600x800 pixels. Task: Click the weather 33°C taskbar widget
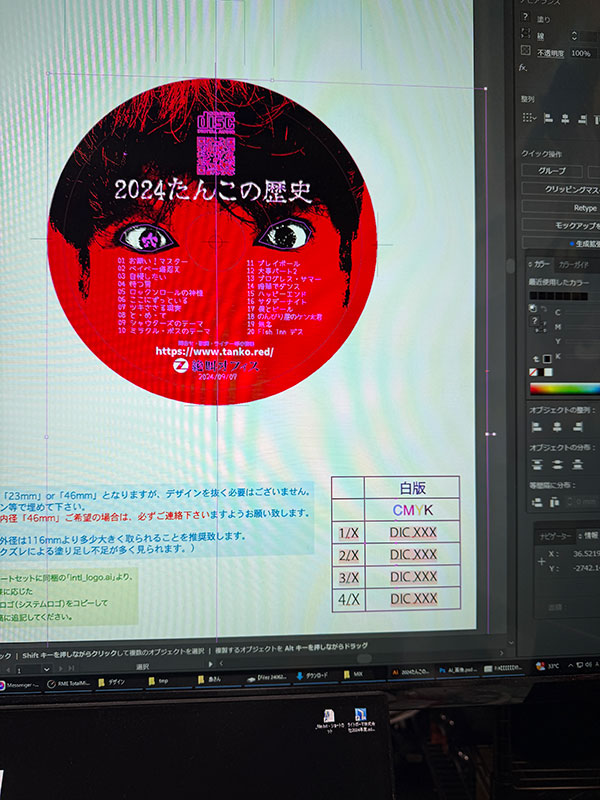click(548, 666)
